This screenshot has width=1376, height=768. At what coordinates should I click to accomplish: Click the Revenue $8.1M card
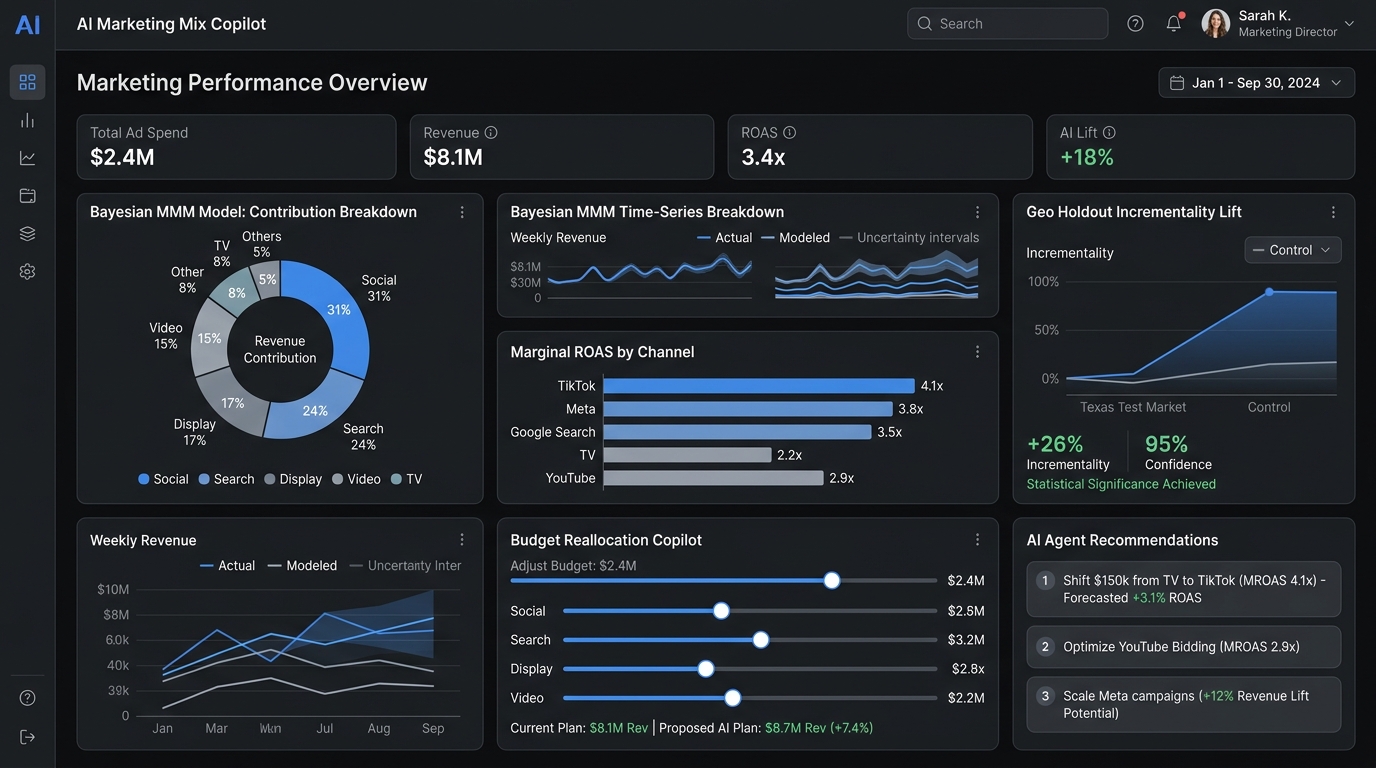562,147
